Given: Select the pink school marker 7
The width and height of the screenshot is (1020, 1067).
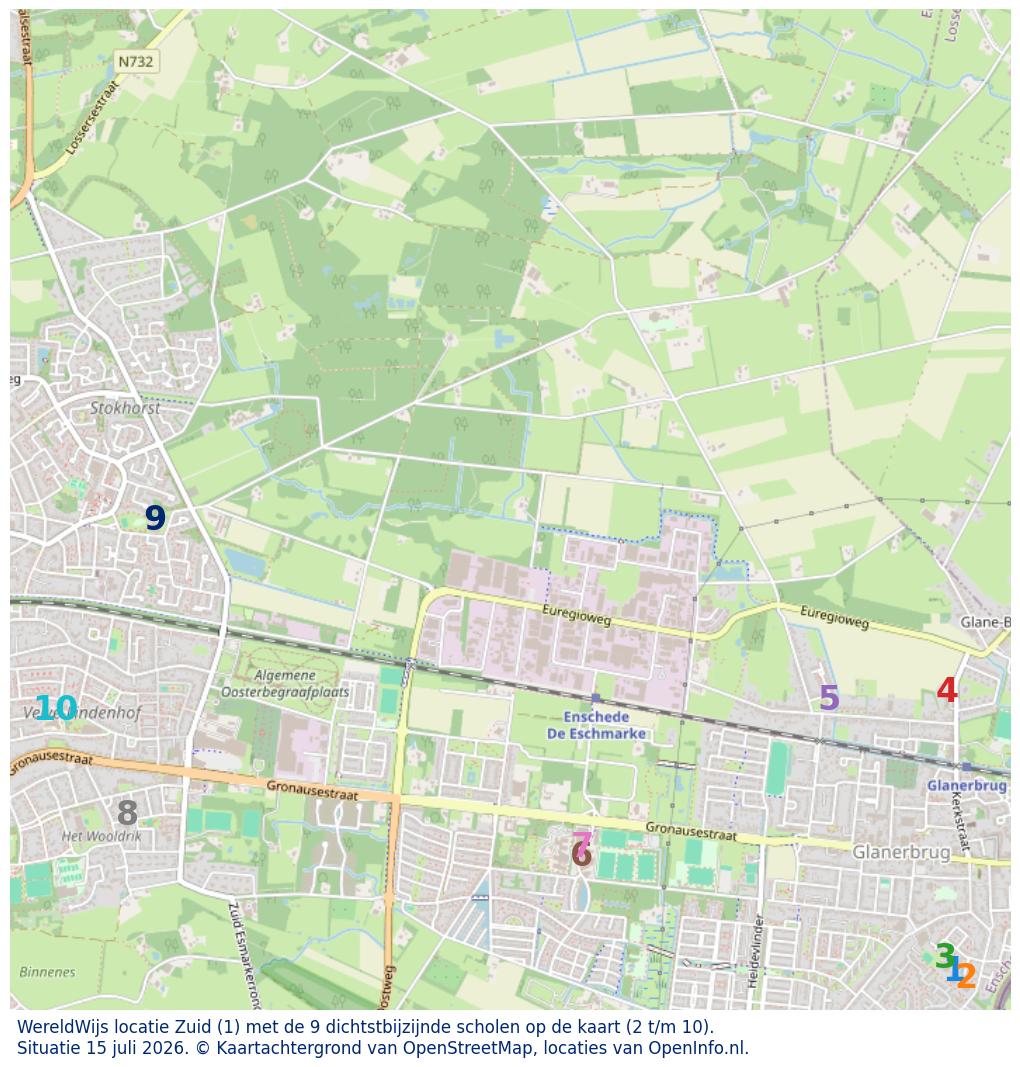Looking at the screenshot, I should (x=582, y=842).
